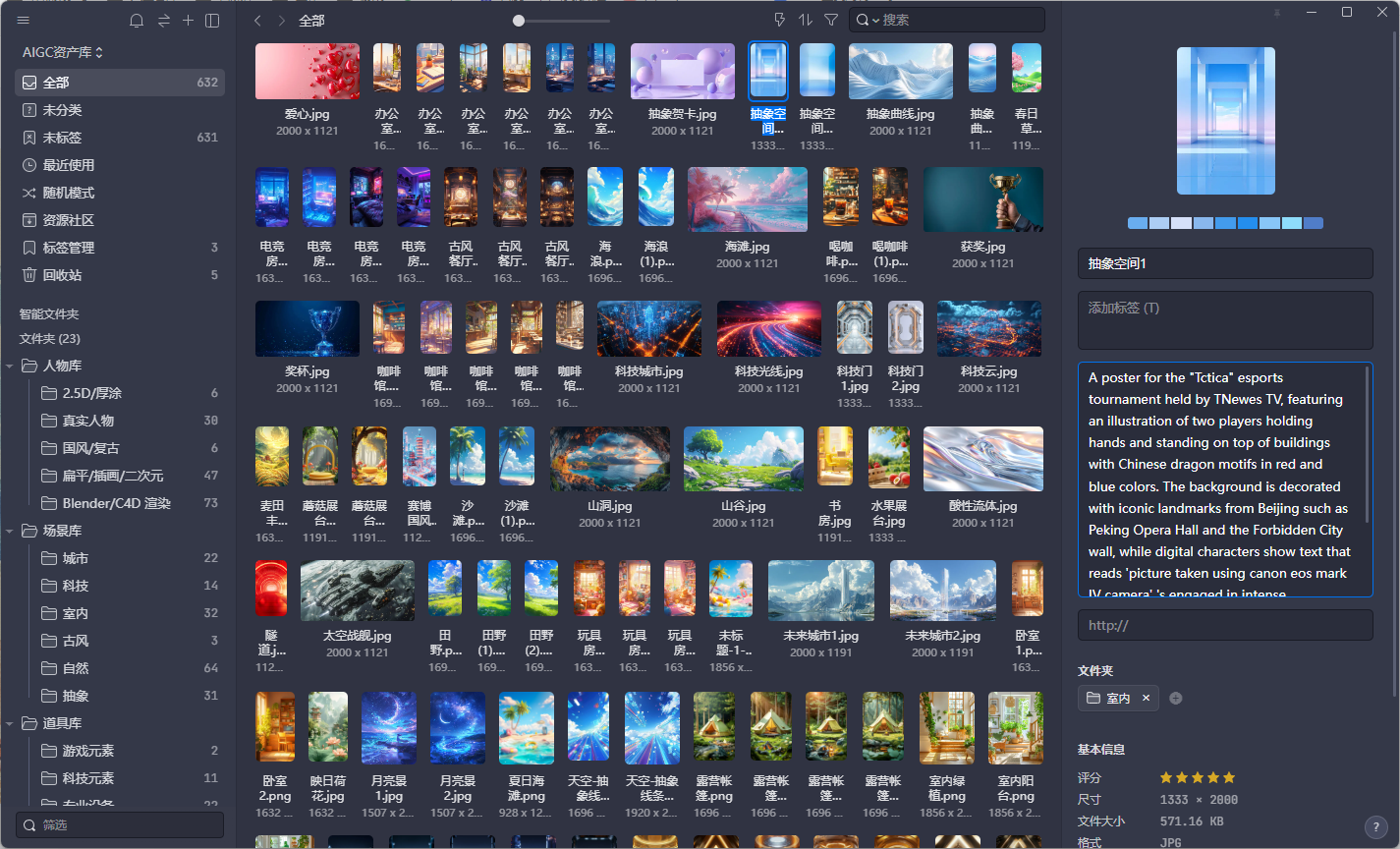
Task: Collapse the 人物库 folder group
Action: point(9,366)
